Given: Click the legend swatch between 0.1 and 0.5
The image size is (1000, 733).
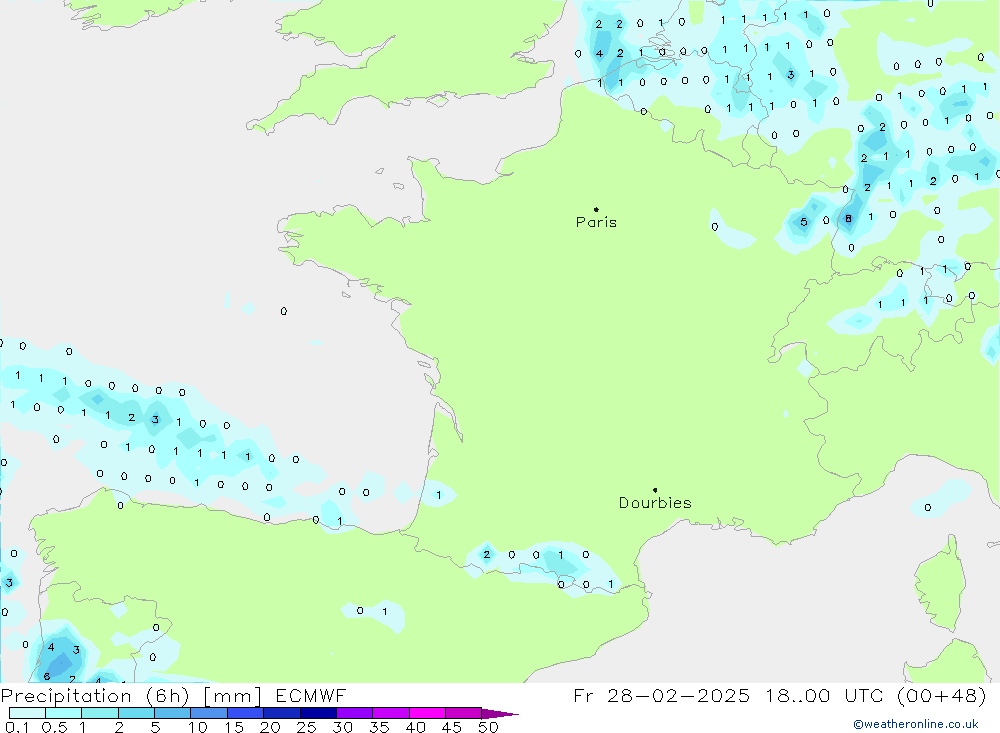Looking at the screenshot, I should pos(27,714).
